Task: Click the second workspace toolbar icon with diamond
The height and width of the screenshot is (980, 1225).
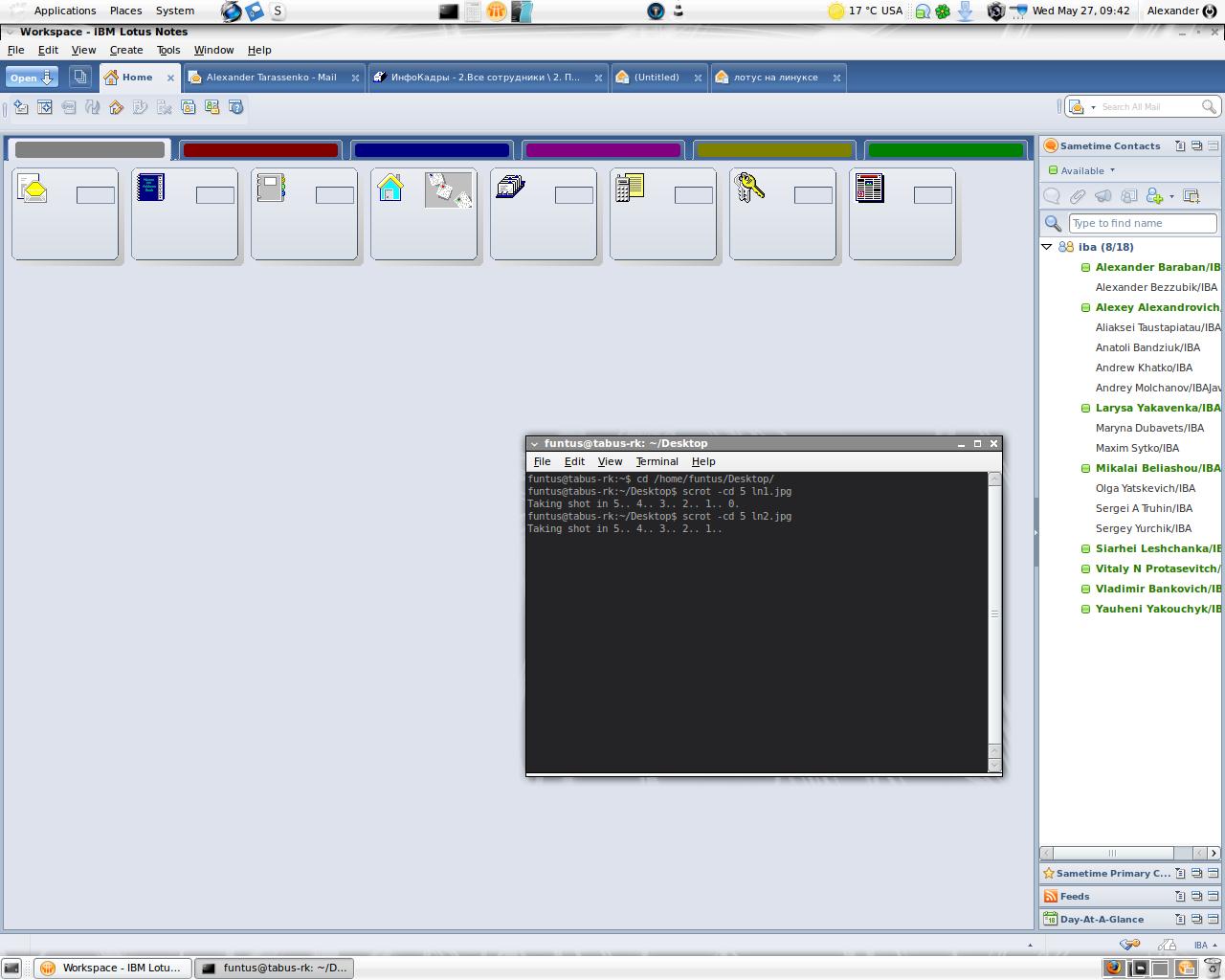Action: pos(45,107)
